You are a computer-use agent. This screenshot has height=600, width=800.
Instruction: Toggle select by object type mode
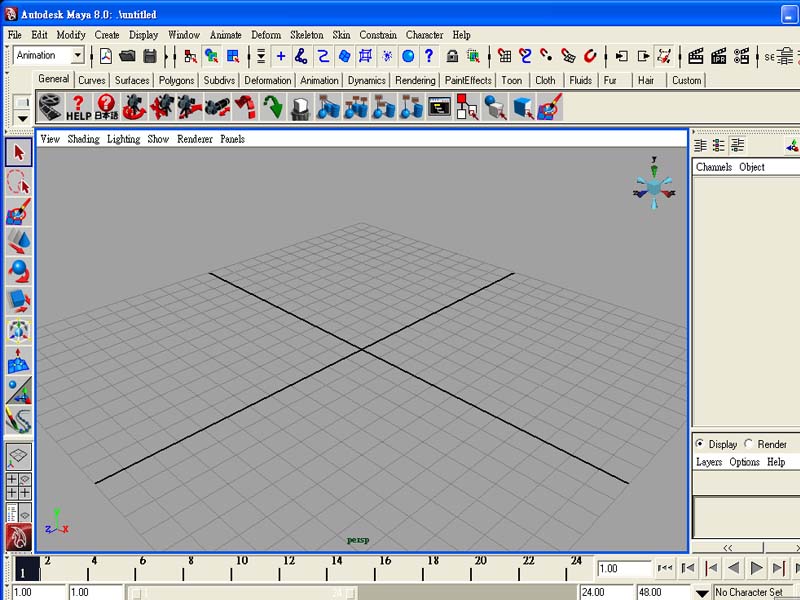[211, 56]
